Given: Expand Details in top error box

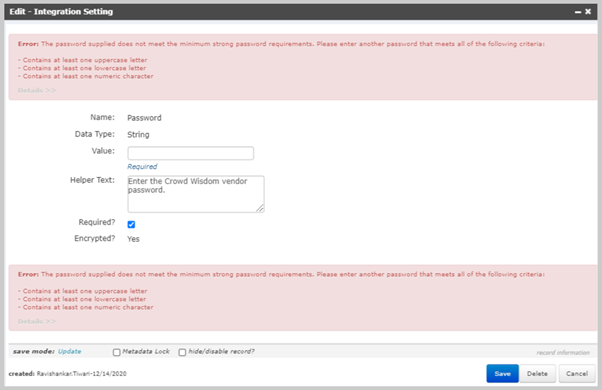Looking at the screenshot, I should coord(37,90).
